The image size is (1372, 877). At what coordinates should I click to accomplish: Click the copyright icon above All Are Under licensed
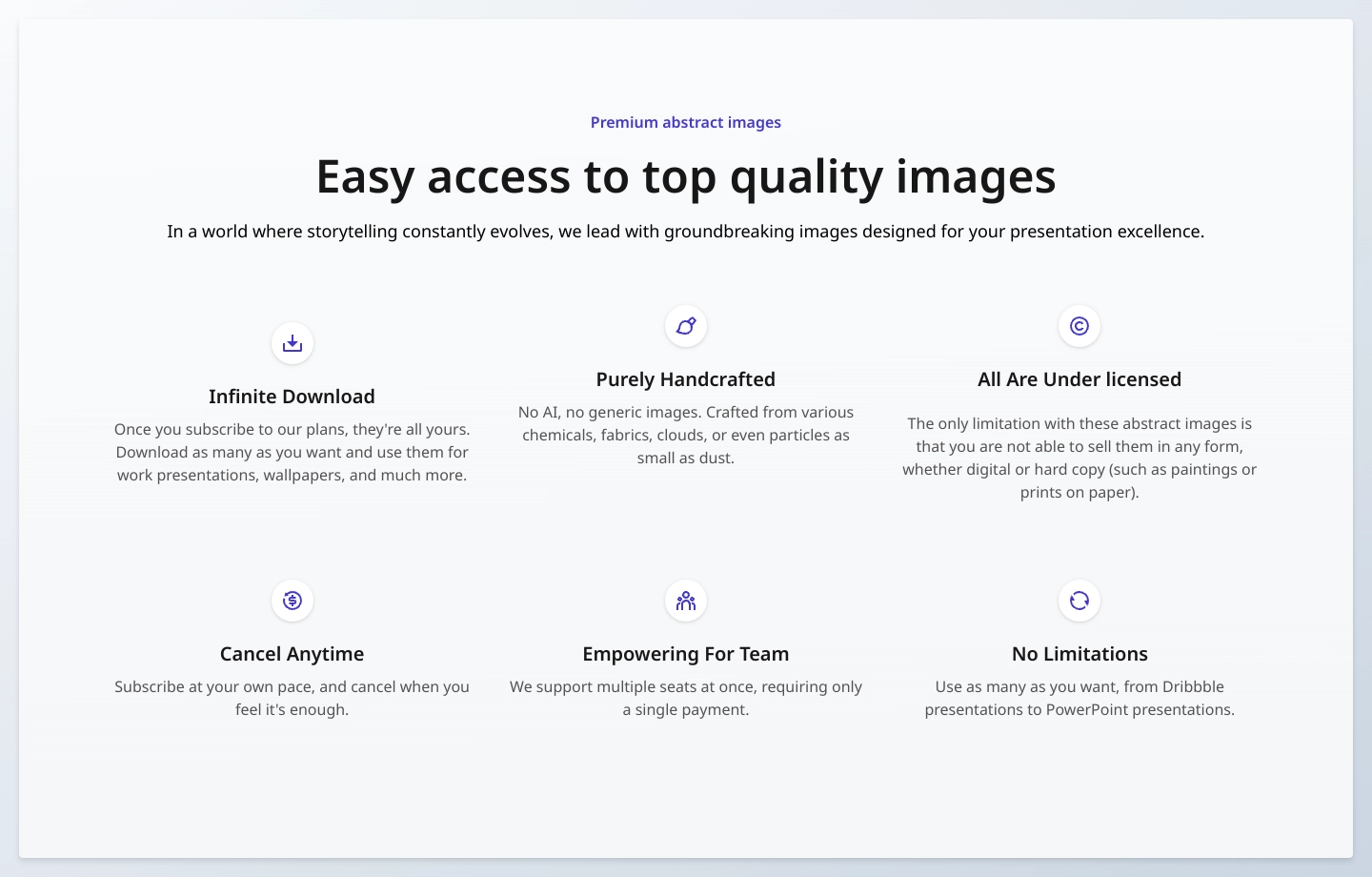pos(1079,326)
